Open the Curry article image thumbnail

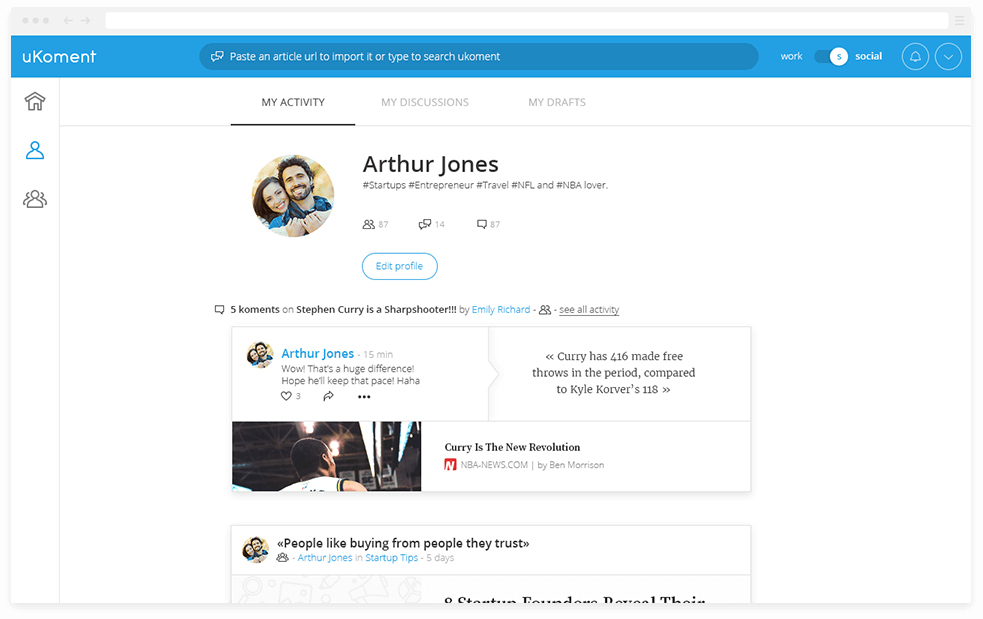326,456
